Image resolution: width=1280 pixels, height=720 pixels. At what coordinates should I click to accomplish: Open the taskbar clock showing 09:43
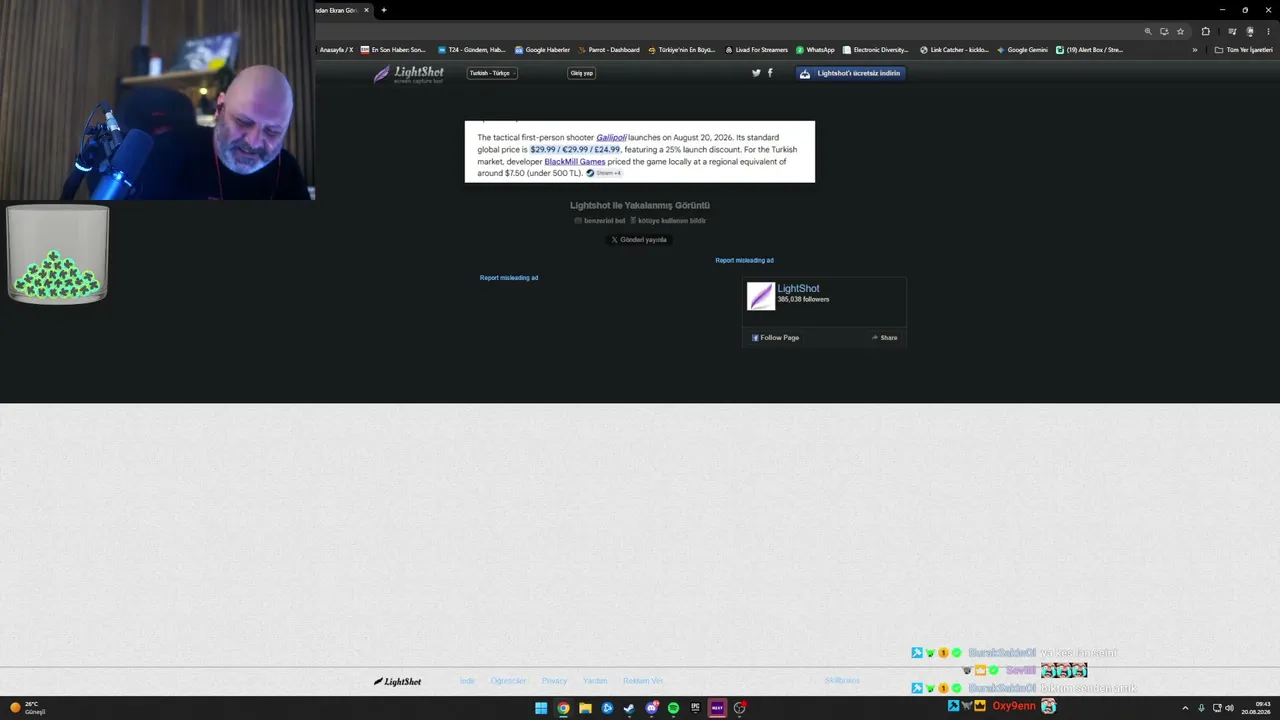(1257, 708)
